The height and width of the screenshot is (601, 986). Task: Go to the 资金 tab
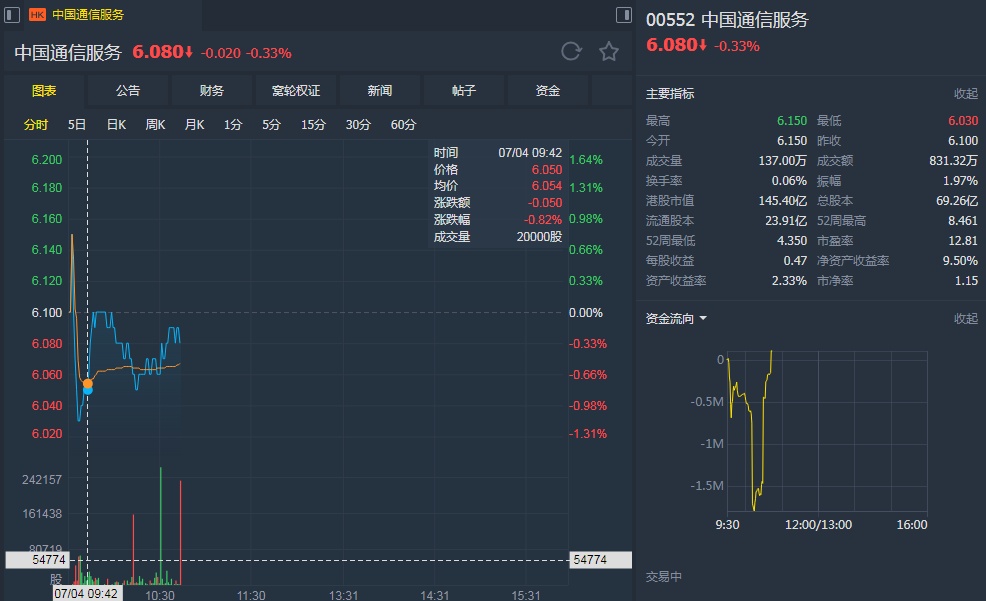548,91
